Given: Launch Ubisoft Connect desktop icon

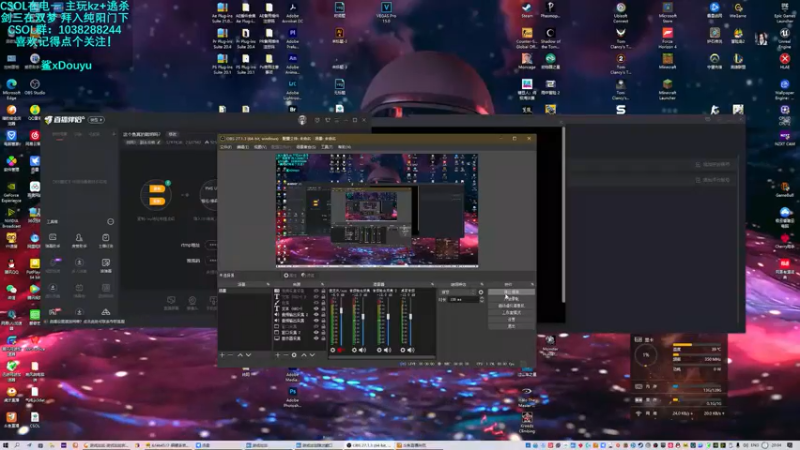Looking at the screenshot, I should [620, 12].
